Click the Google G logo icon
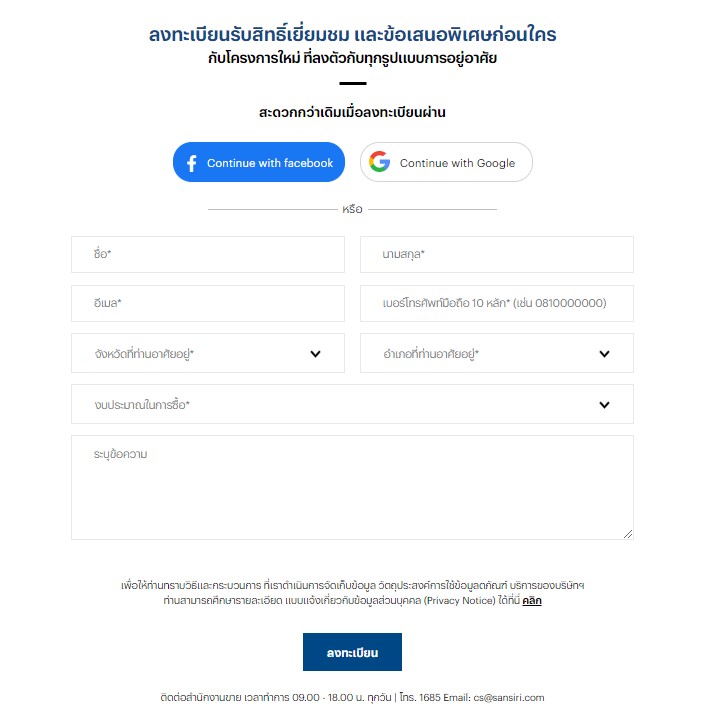The height and width of the screenshot is (719, 708). pos(379,162)
